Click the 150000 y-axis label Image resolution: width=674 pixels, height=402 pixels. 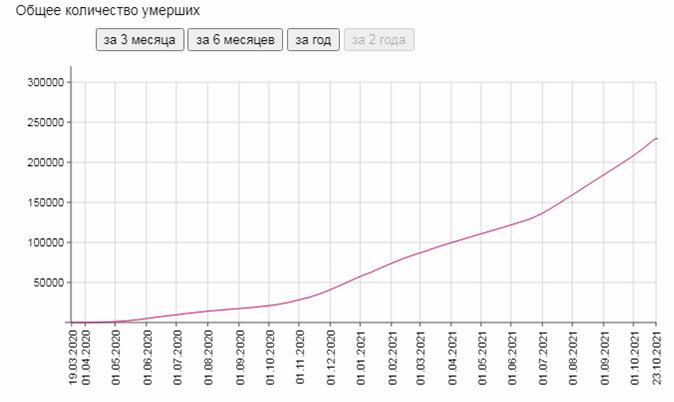click(x=45, y=203)
